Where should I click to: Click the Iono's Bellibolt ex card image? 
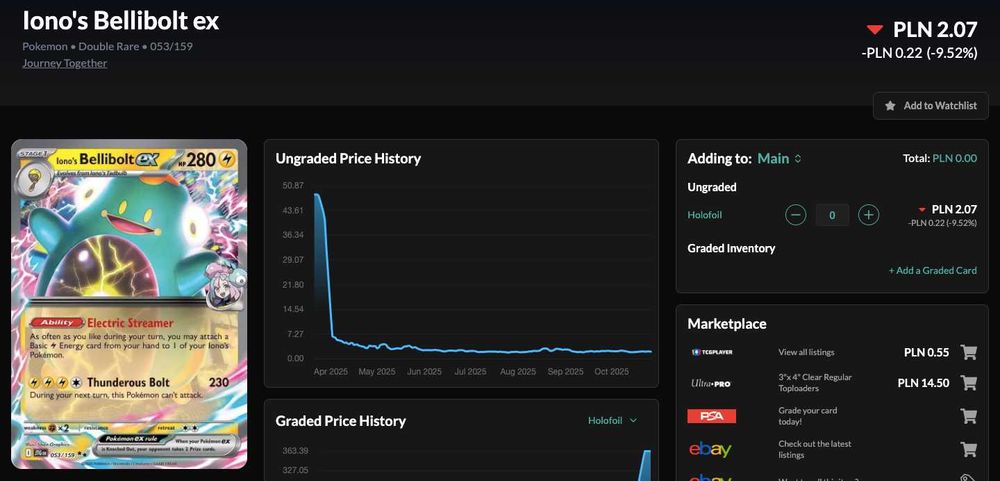(129, 303)
